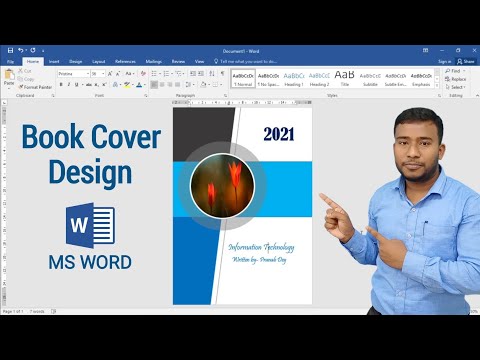Toggle Underline formatting

pos(76,85)
